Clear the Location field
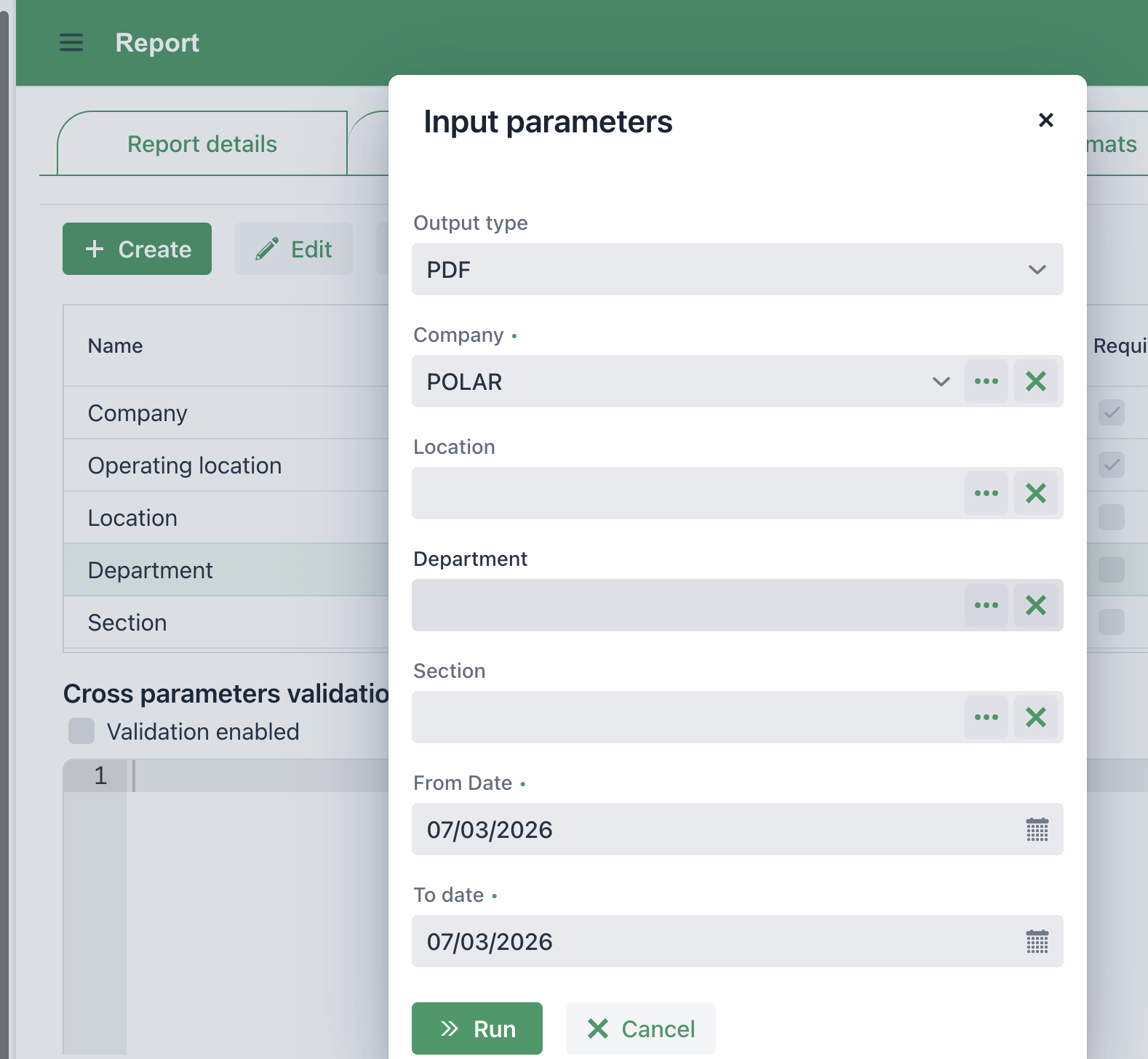The image size is (1148, 1059). click(x=1035, y=493)
